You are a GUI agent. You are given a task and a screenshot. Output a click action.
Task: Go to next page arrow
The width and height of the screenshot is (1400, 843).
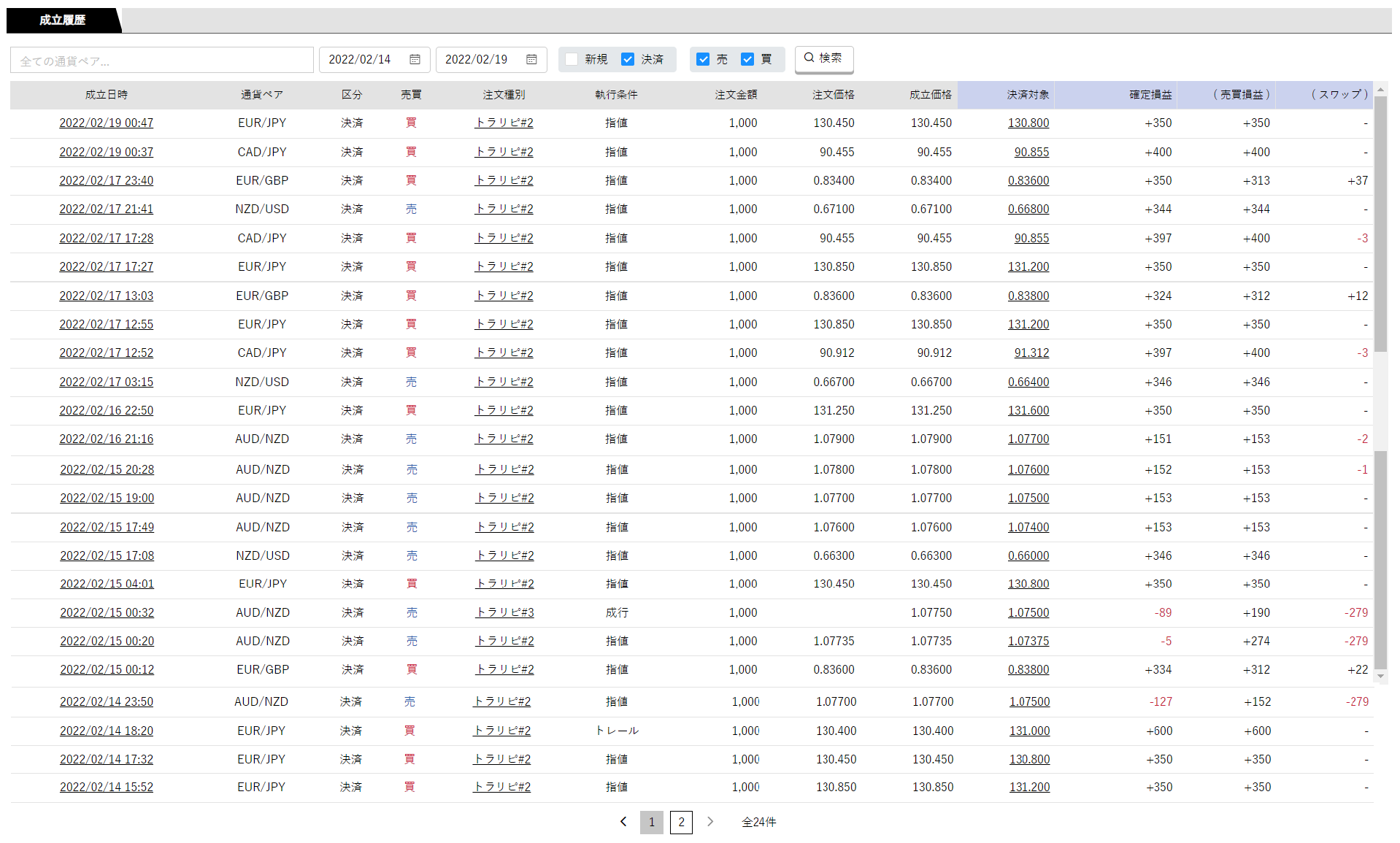710,822
